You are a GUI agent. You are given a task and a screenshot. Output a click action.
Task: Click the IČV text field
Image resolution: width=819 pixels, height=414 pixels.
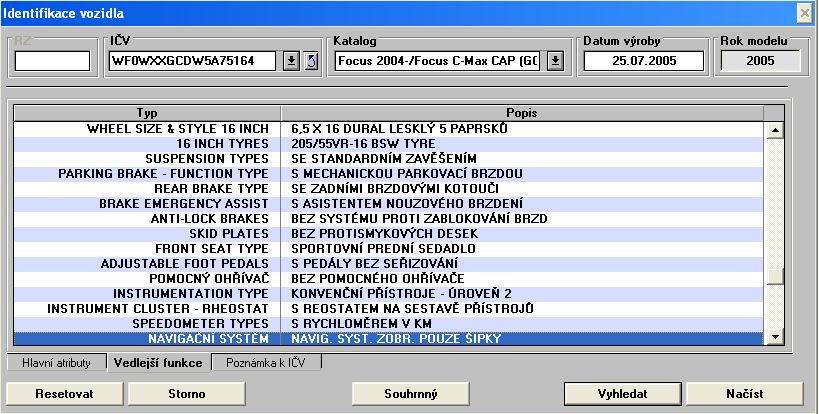(x=194, y=61)
